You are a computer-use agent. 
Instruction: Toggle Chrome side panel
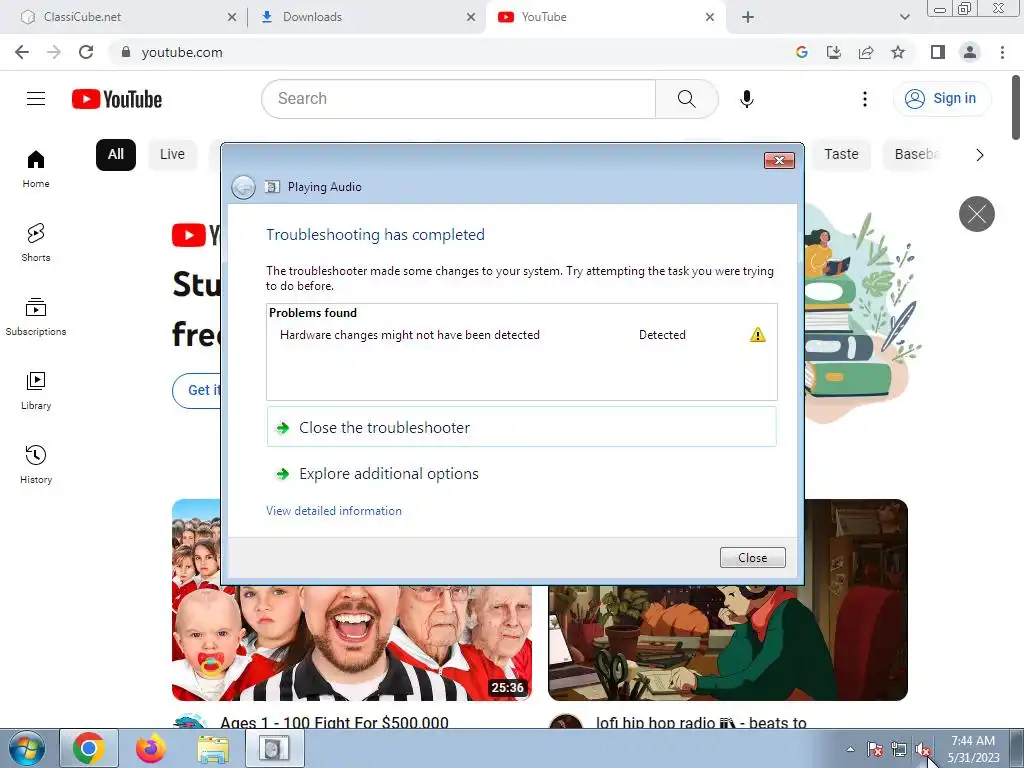point(938,52)
